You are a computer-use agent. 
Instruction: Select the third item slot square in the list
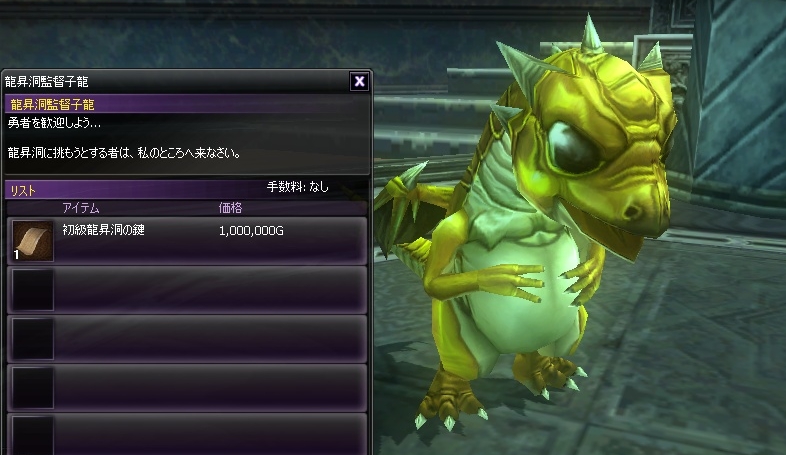pyautogui.click(x=33, y=339)
